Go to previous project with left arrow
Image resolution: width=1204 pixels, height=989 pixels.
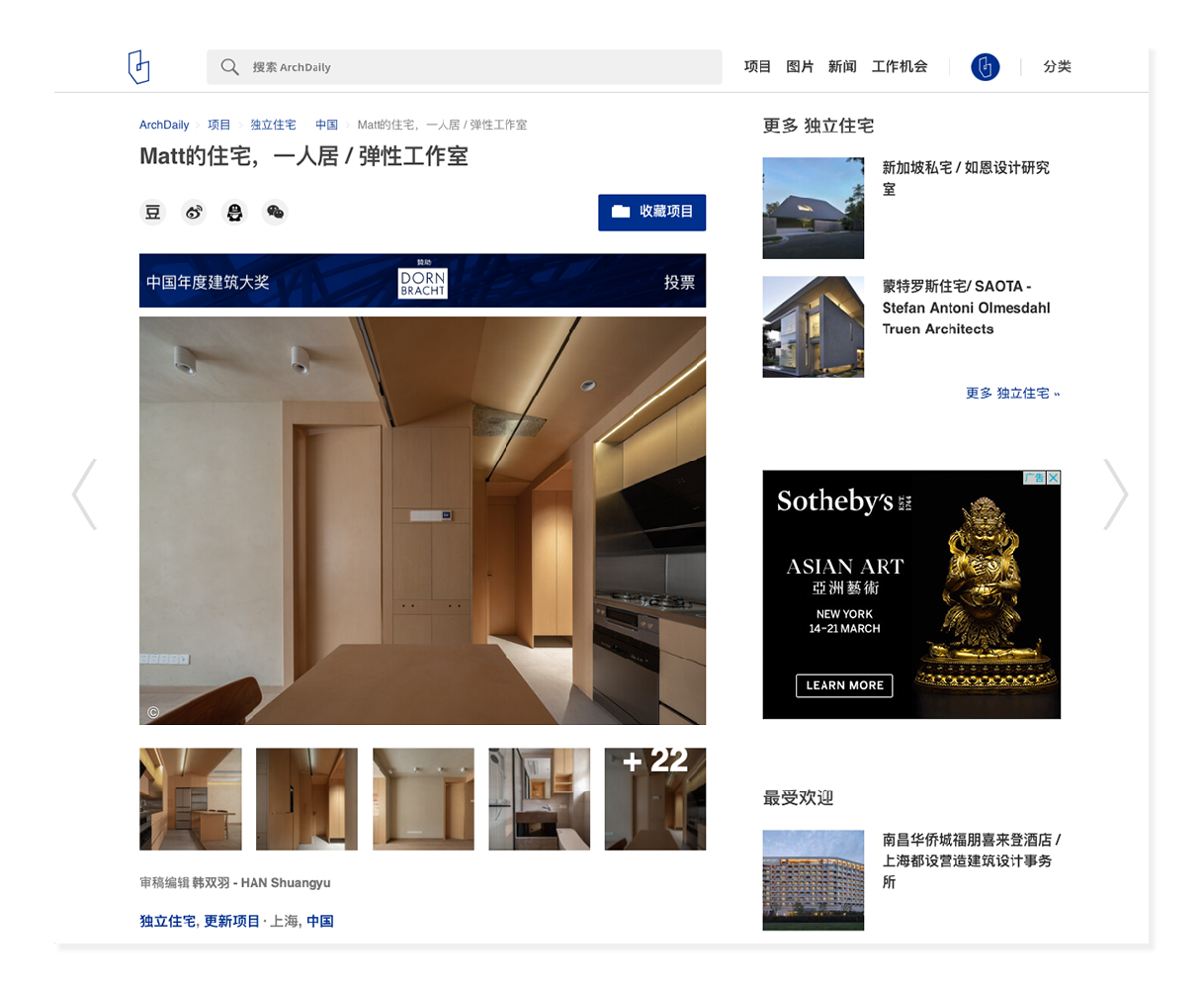pyautogui.click(x=85, y=494)
